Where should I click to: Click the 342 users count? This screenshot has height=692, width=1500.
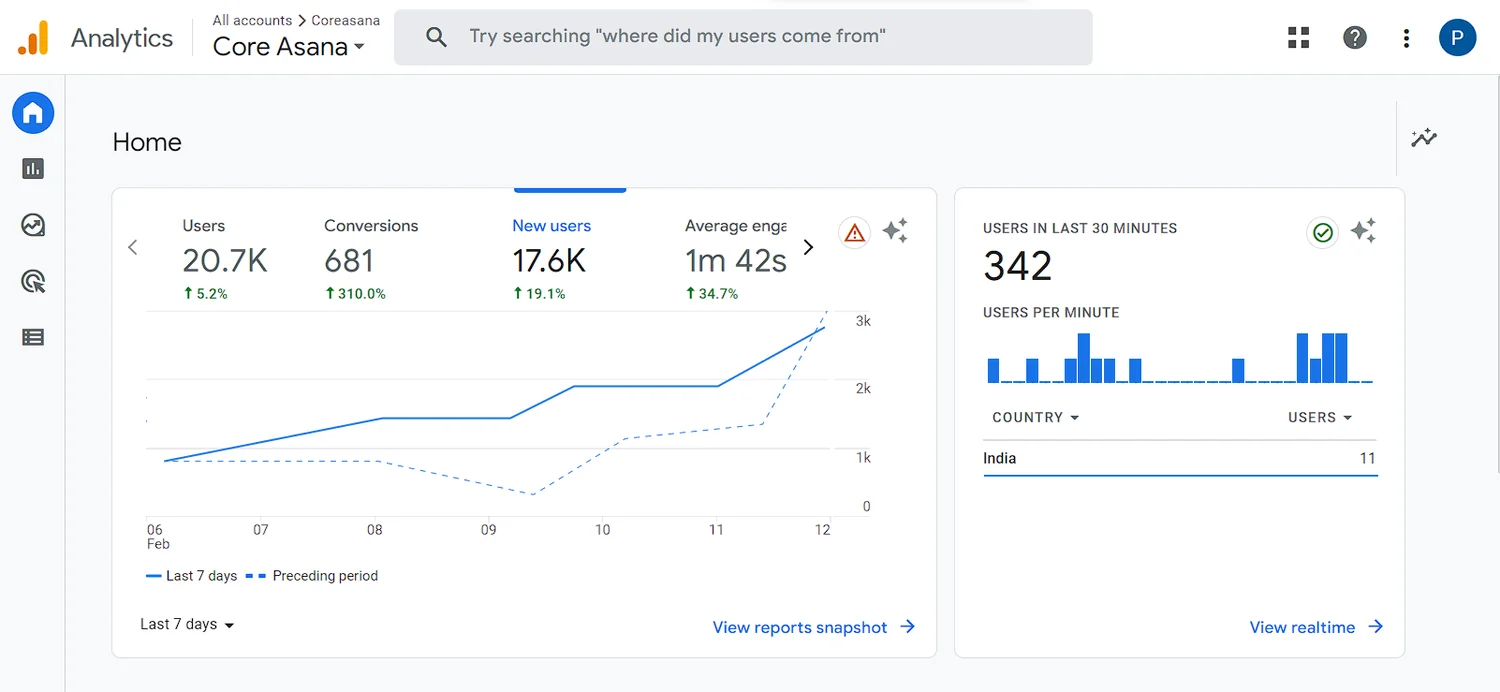pos(1018,266)
